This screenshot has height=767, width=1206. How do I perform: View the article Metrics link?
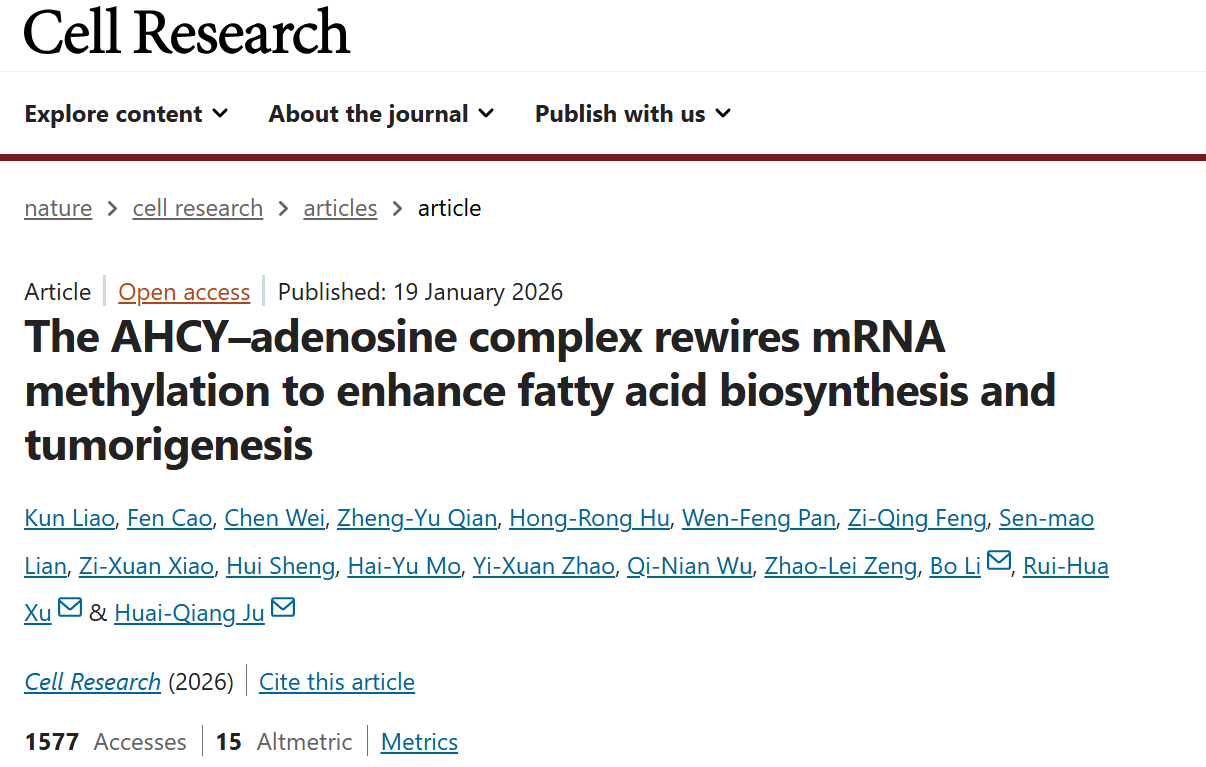(419, 742)
